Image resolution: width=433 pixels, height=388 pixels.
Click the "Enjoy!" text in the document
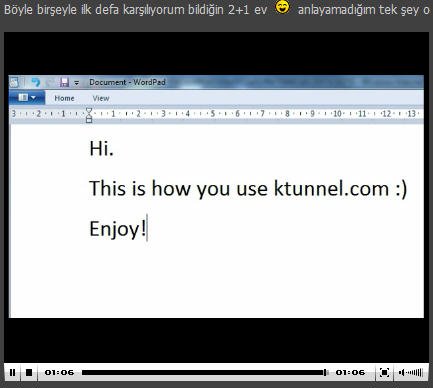pyautogui.click(x=118, y=229)
